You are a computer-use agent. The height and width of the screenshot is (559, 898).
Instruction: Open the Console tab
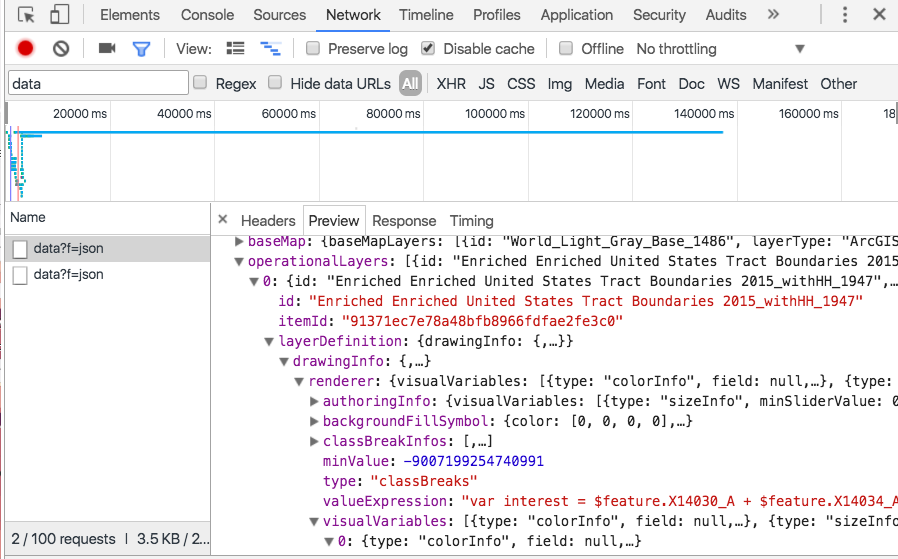[x=207, y=15]
